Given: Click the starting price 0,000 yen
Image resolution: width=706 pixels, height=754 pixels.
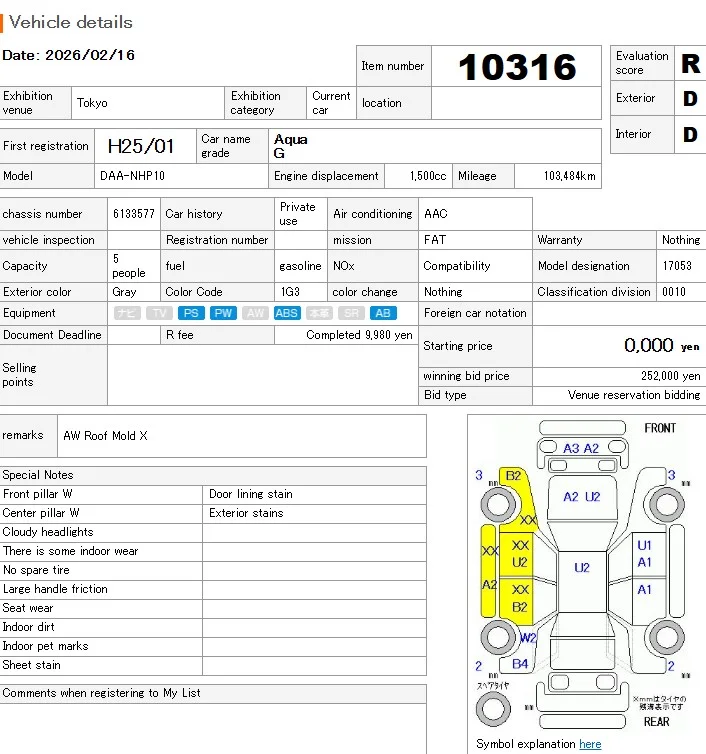Looking at the screenshot, I should (662, 345).
